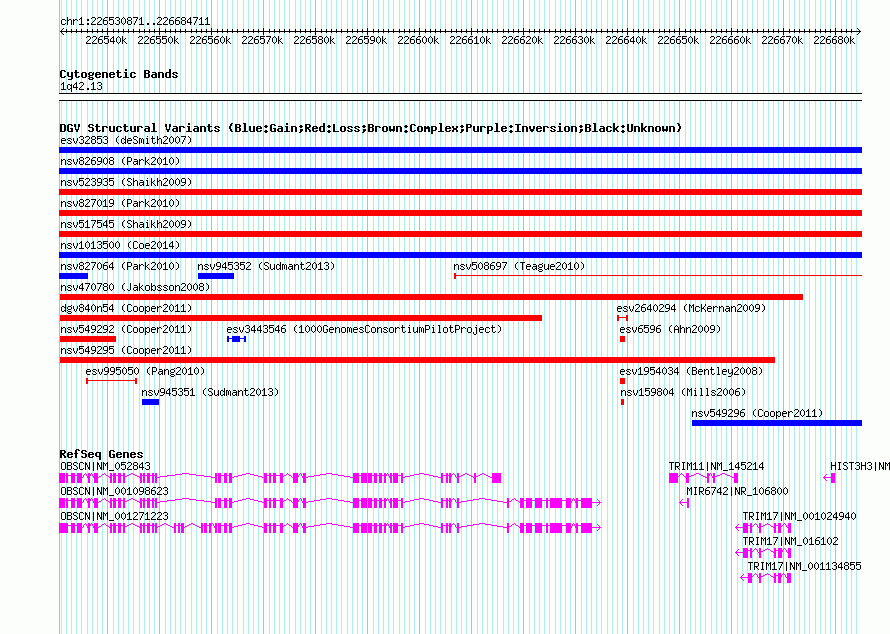Click the esv32853 (deSmith2007) blue gain bar
This screenshot has height=634, width=890.
[460, 150]
